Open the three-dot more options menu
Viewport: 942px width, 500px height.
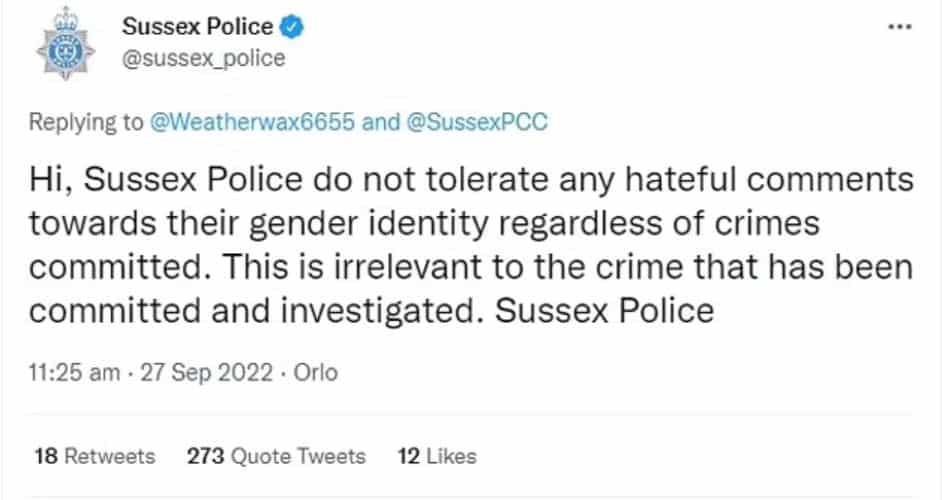pos(899,27)
